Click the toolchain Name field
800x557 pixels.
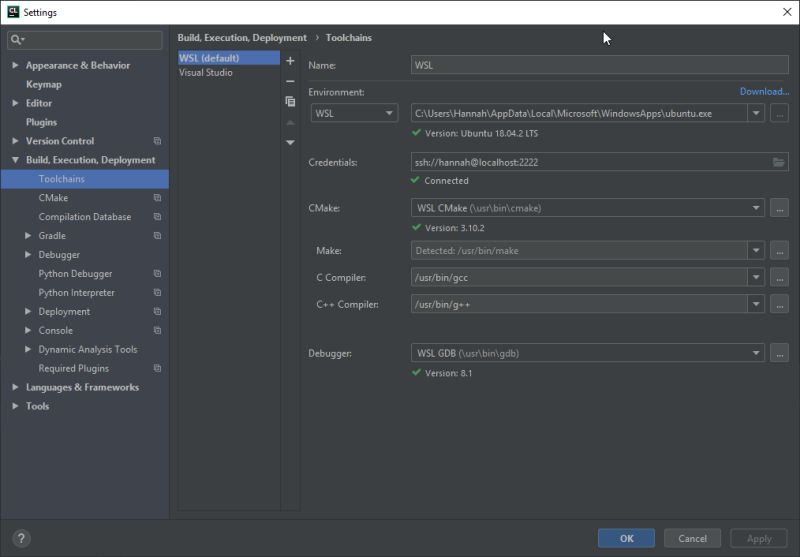coord(599,65)
